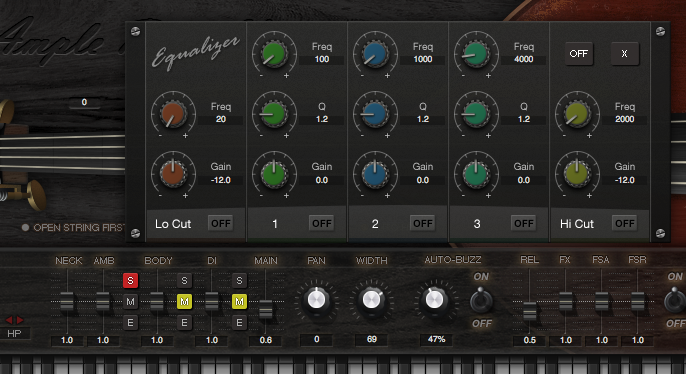Click band 1 green Freq knob
Viewport: 686px width, 374px height.
(274, 53)
